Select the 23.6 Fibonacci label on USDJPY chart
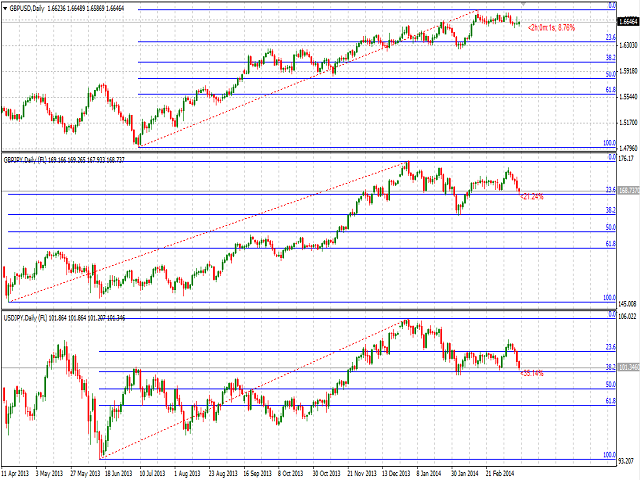Viewport: 640px width, 480px height. coord(611,347)
